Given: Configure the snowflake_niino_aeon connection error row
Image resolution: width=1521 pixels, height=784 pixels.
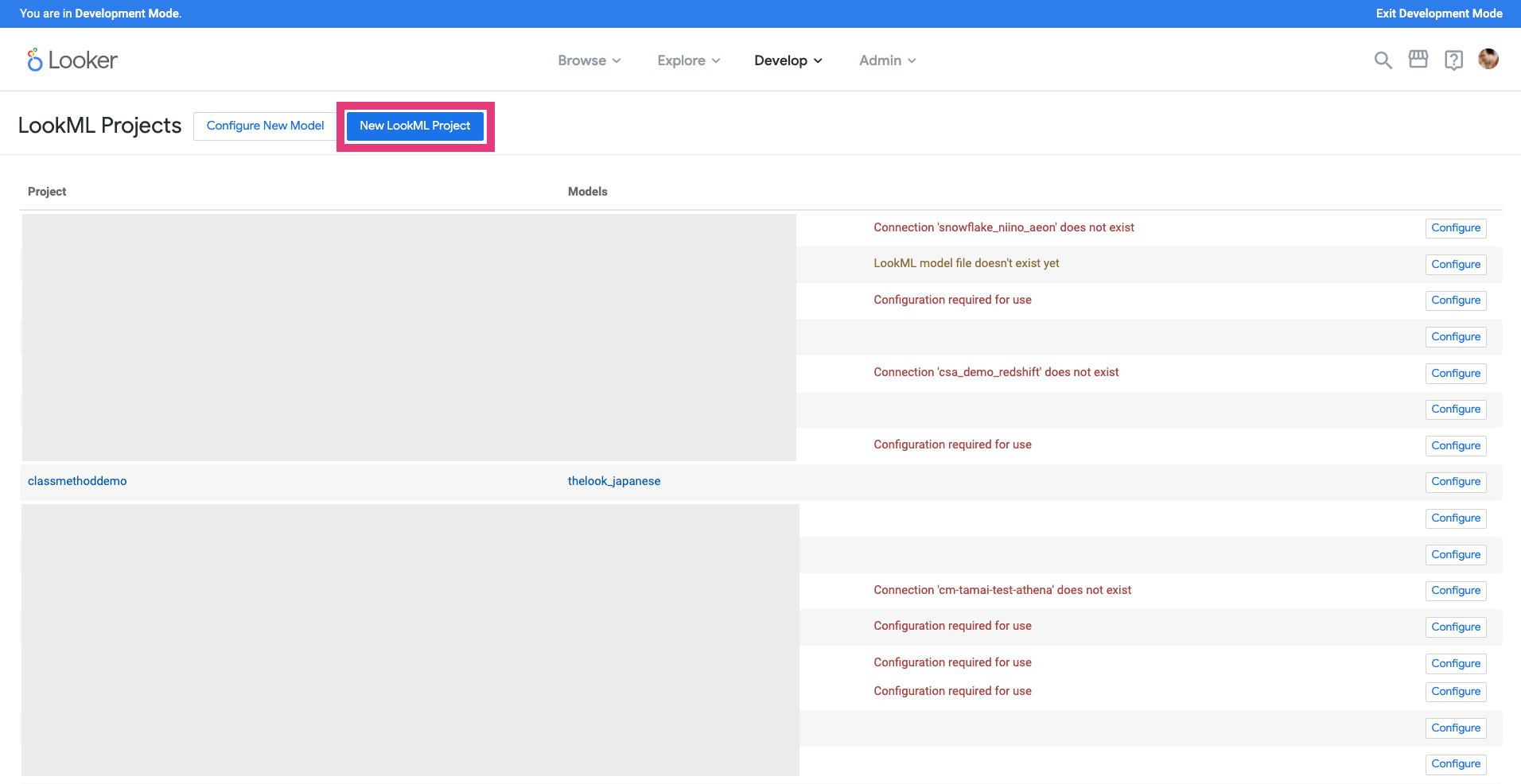Looking at the screenshot, I should click(x=1455, y=227).
